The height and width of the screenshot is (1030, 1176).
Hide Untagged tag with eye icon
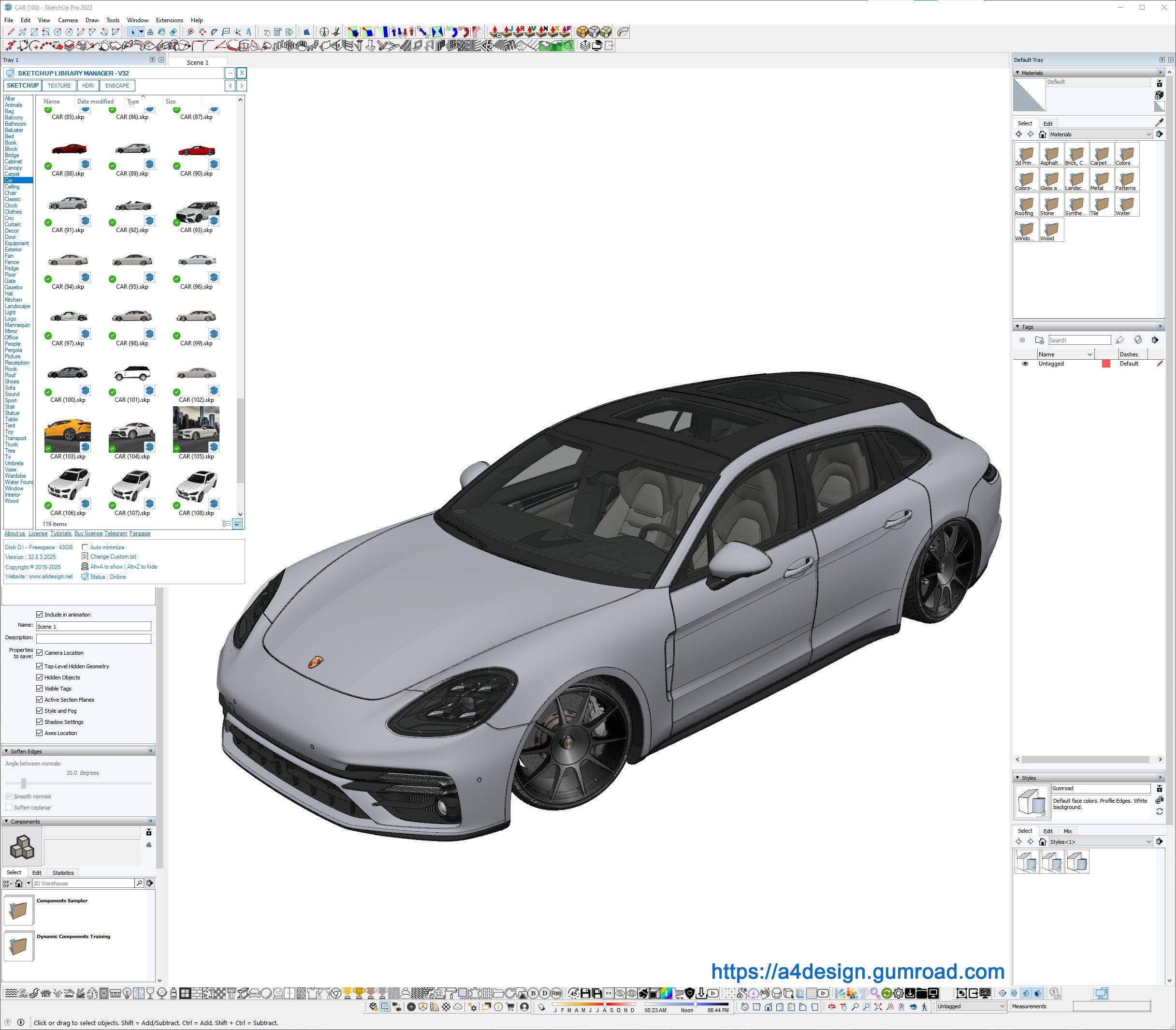[x=1025, y=363]
